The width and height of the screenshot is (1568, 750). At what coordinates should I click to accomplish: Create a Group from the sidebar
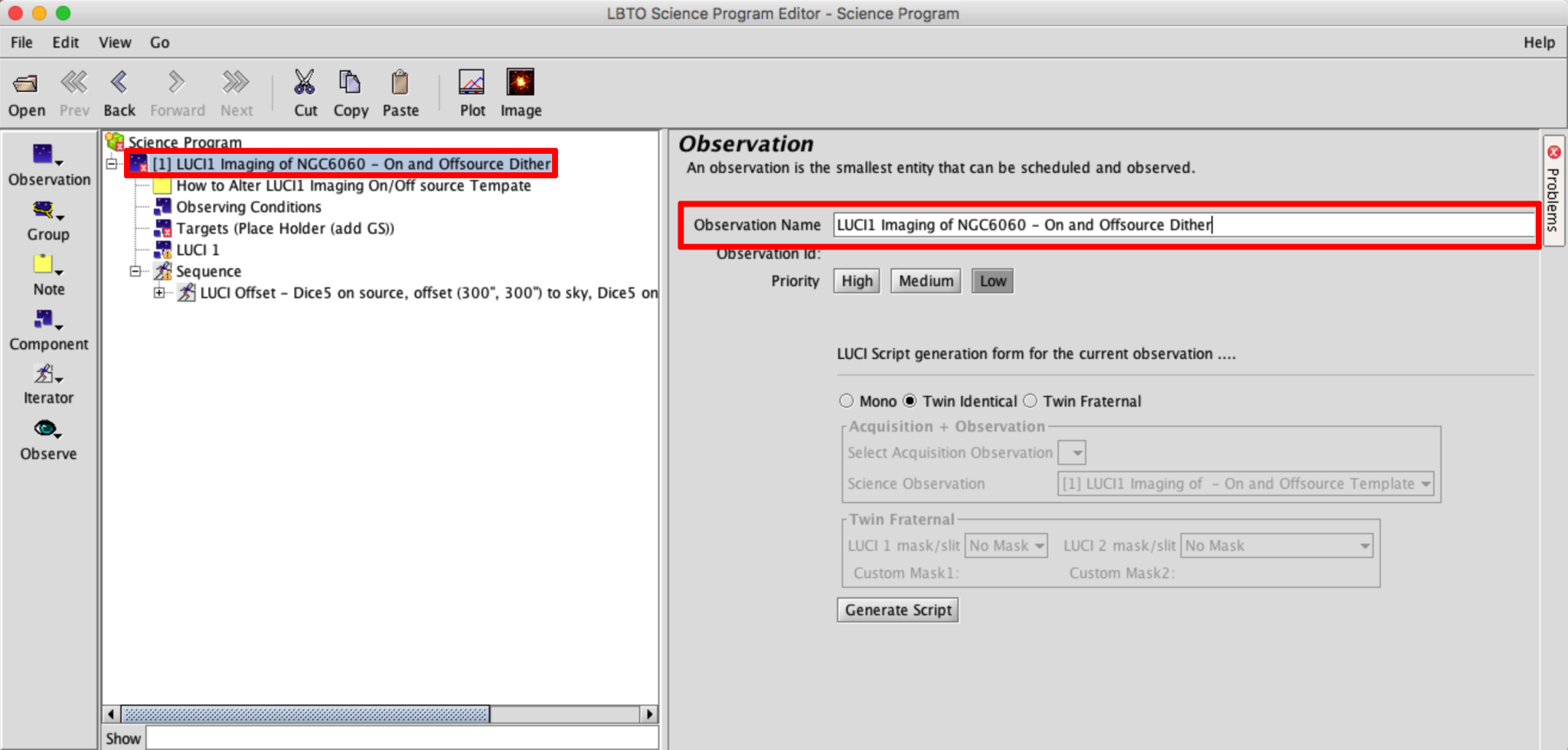click(48, 221)
